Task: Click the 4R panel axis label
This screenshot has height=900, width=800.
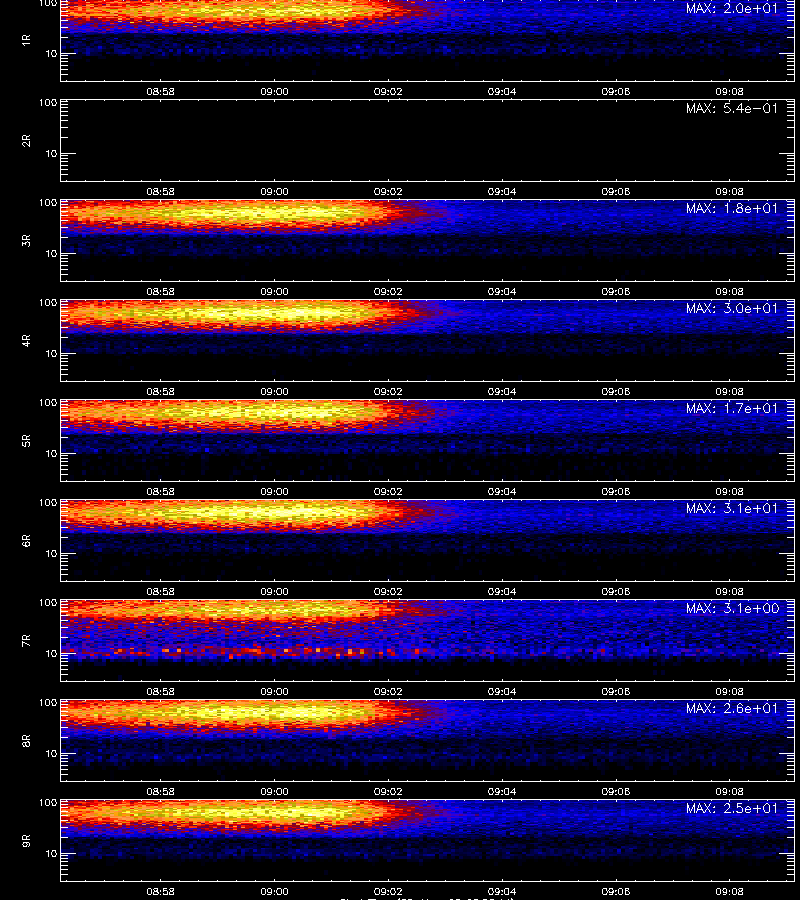Action: pos(26,340)
